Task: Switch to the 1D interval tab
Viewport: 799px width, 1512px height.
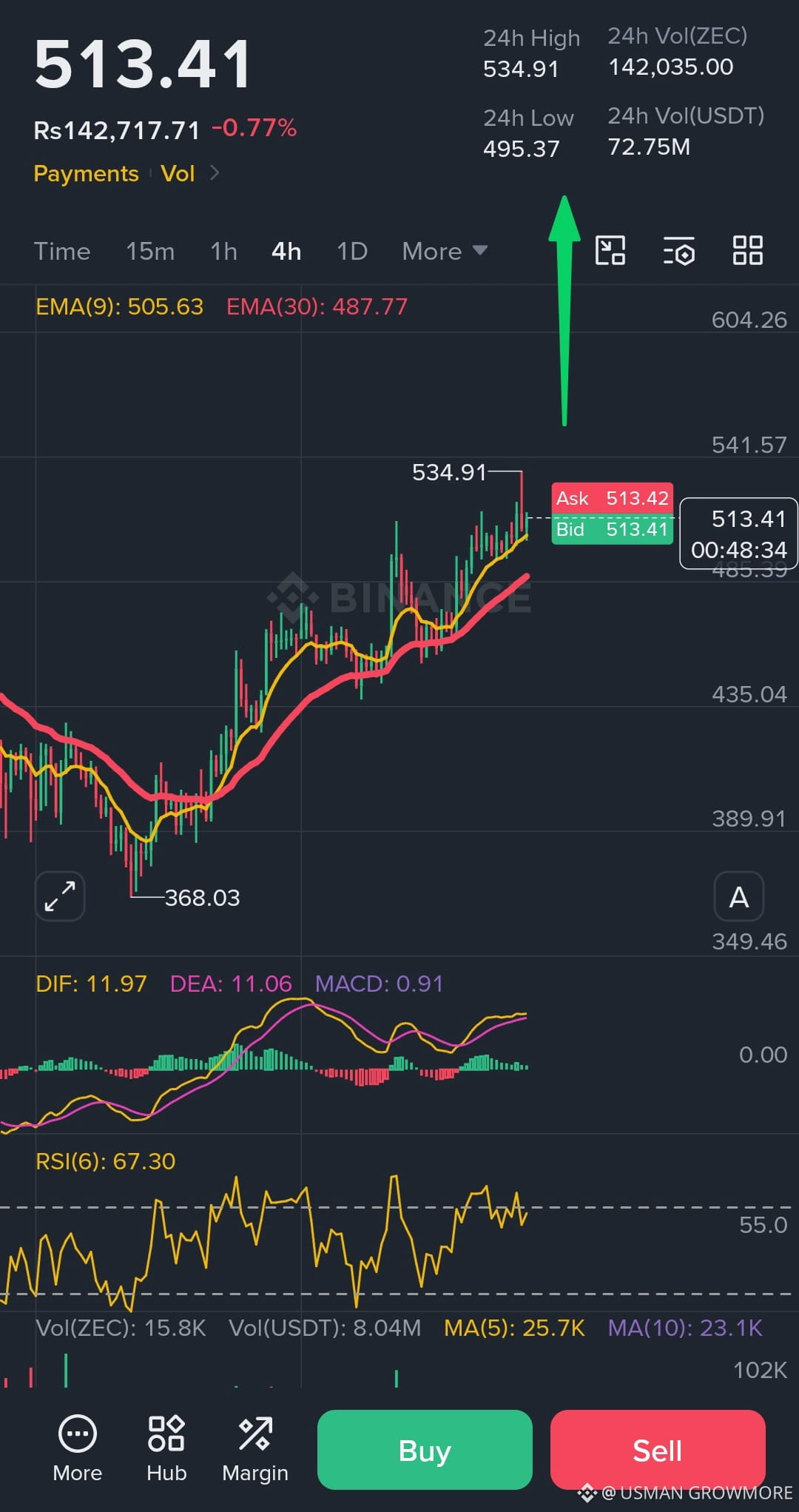Action: click(x=352, y=252)
